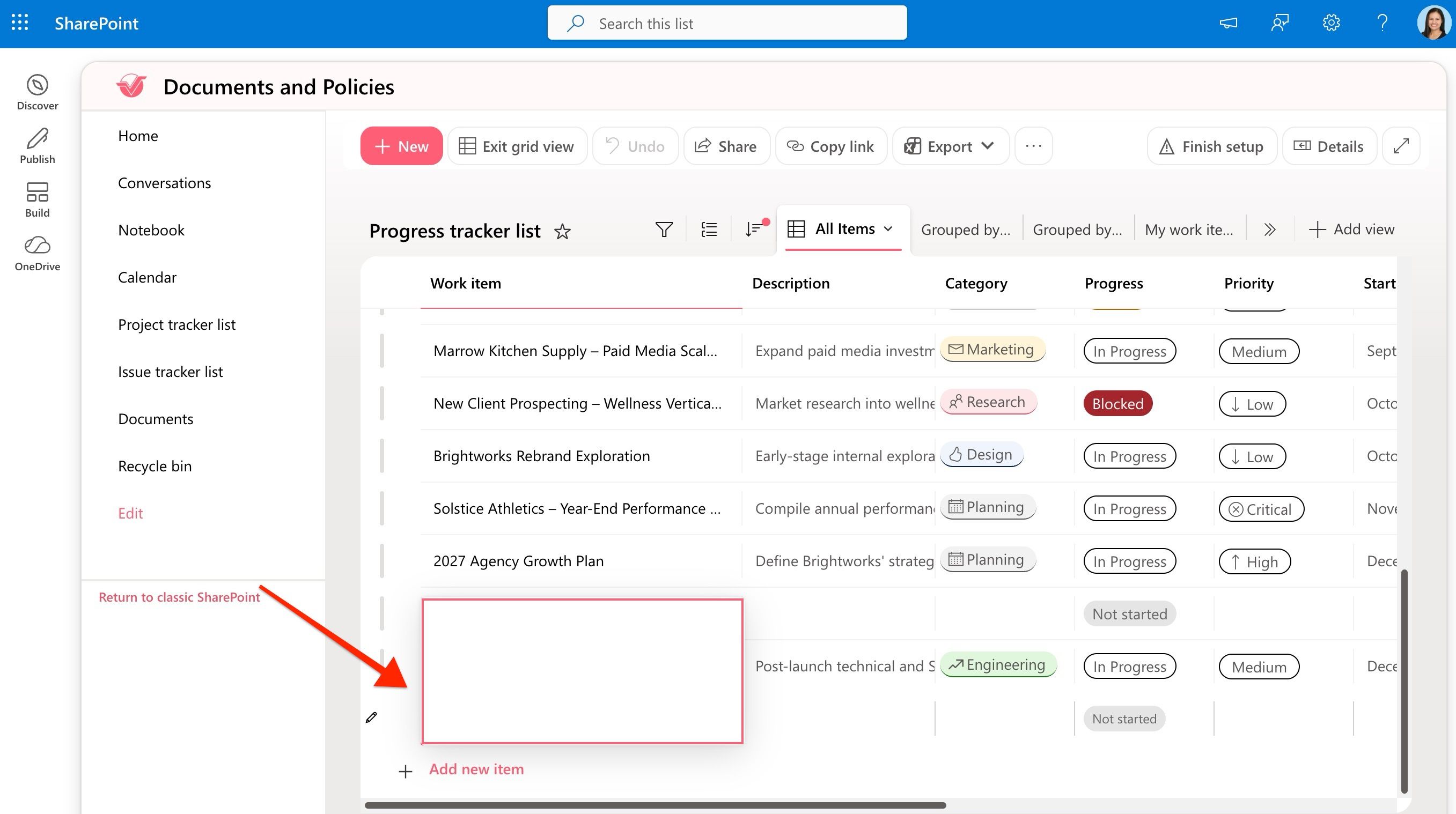Image resolution: width=1456 pixels, height=814 pixels.
Task: Show more views with double chevron
Action: point(1270,230)
